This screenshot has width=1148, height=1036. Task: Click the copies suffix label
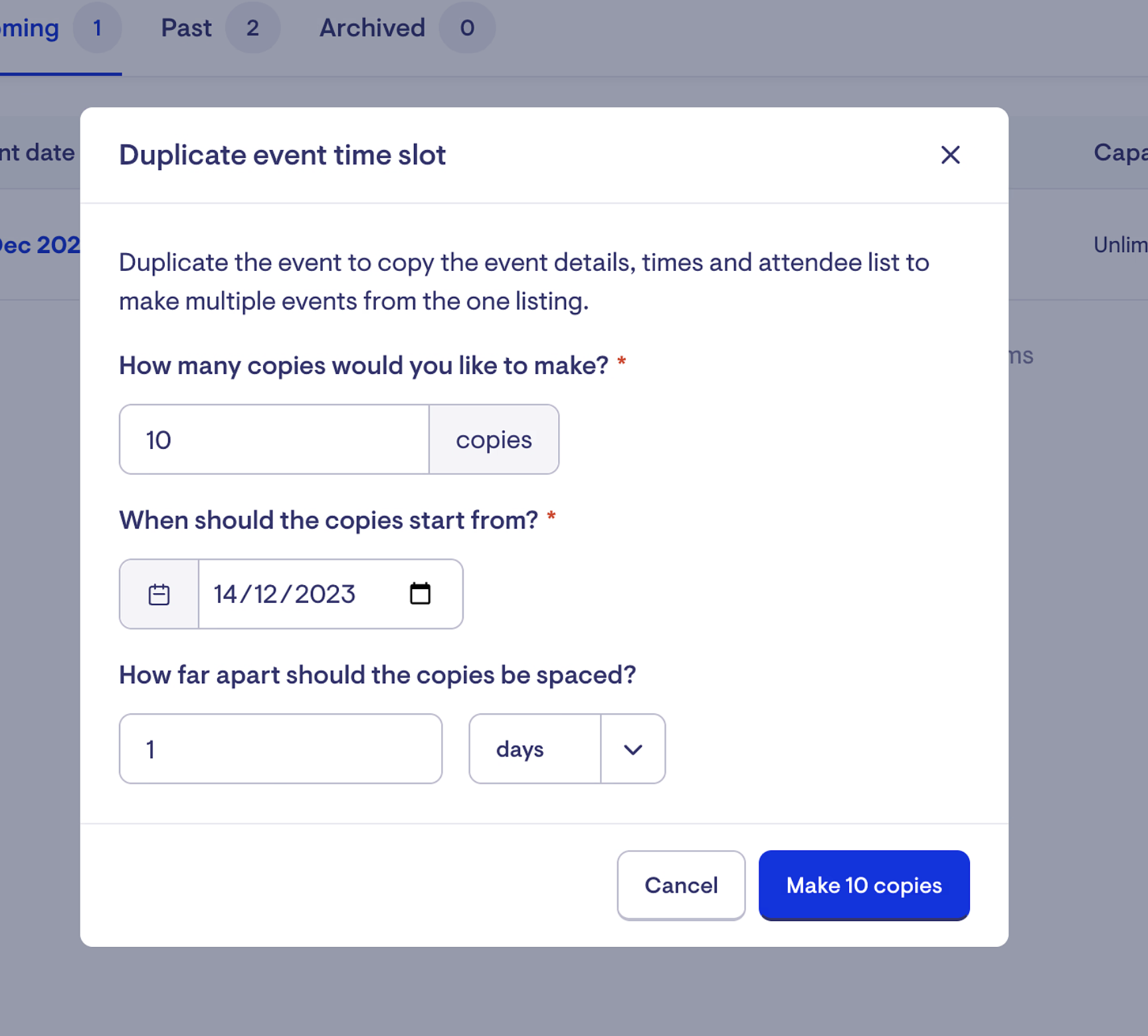[x=494, y=440]
